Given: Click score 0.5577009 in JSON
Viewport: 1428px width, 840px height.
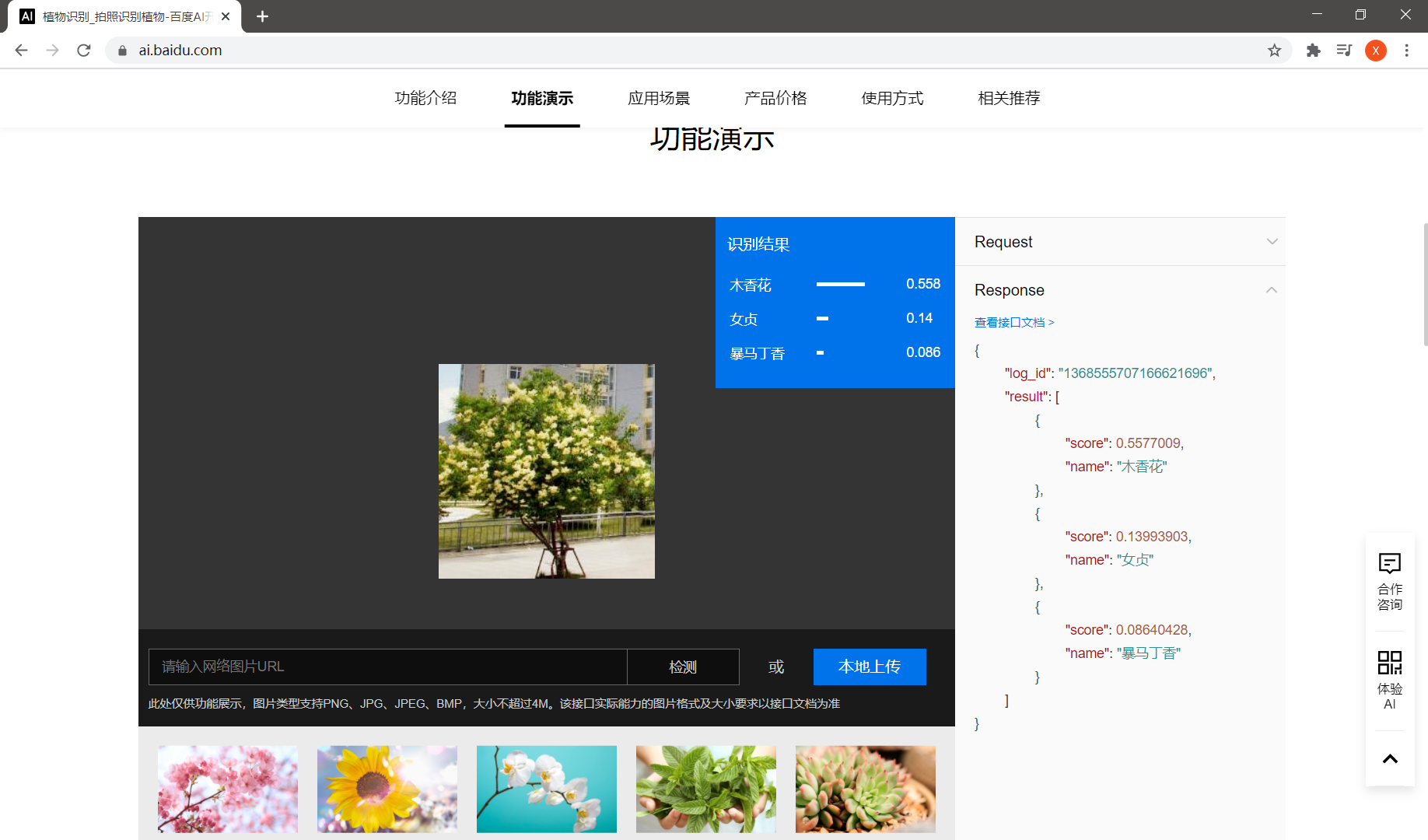Looking at the screenshot, I should point(1148,443).
